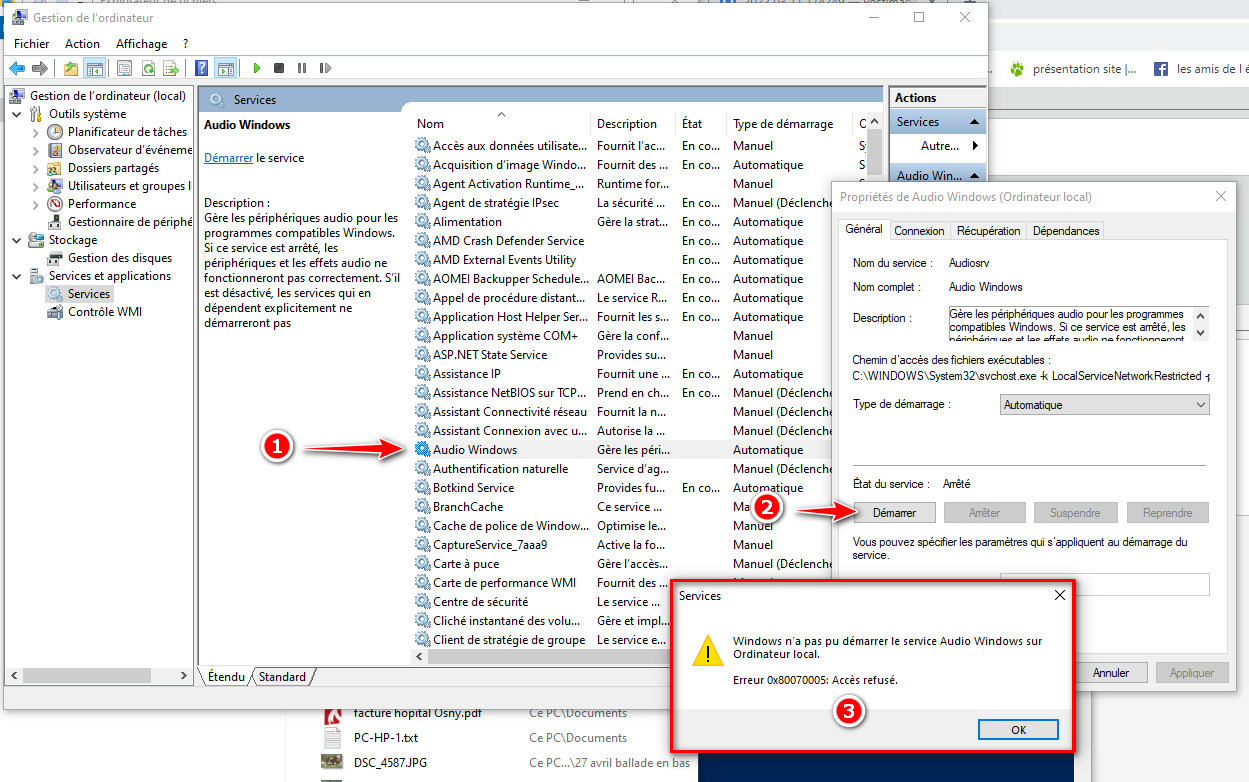Click the Export list toolbar icon
Screen dimensions: 1249x782
point(171,68)
